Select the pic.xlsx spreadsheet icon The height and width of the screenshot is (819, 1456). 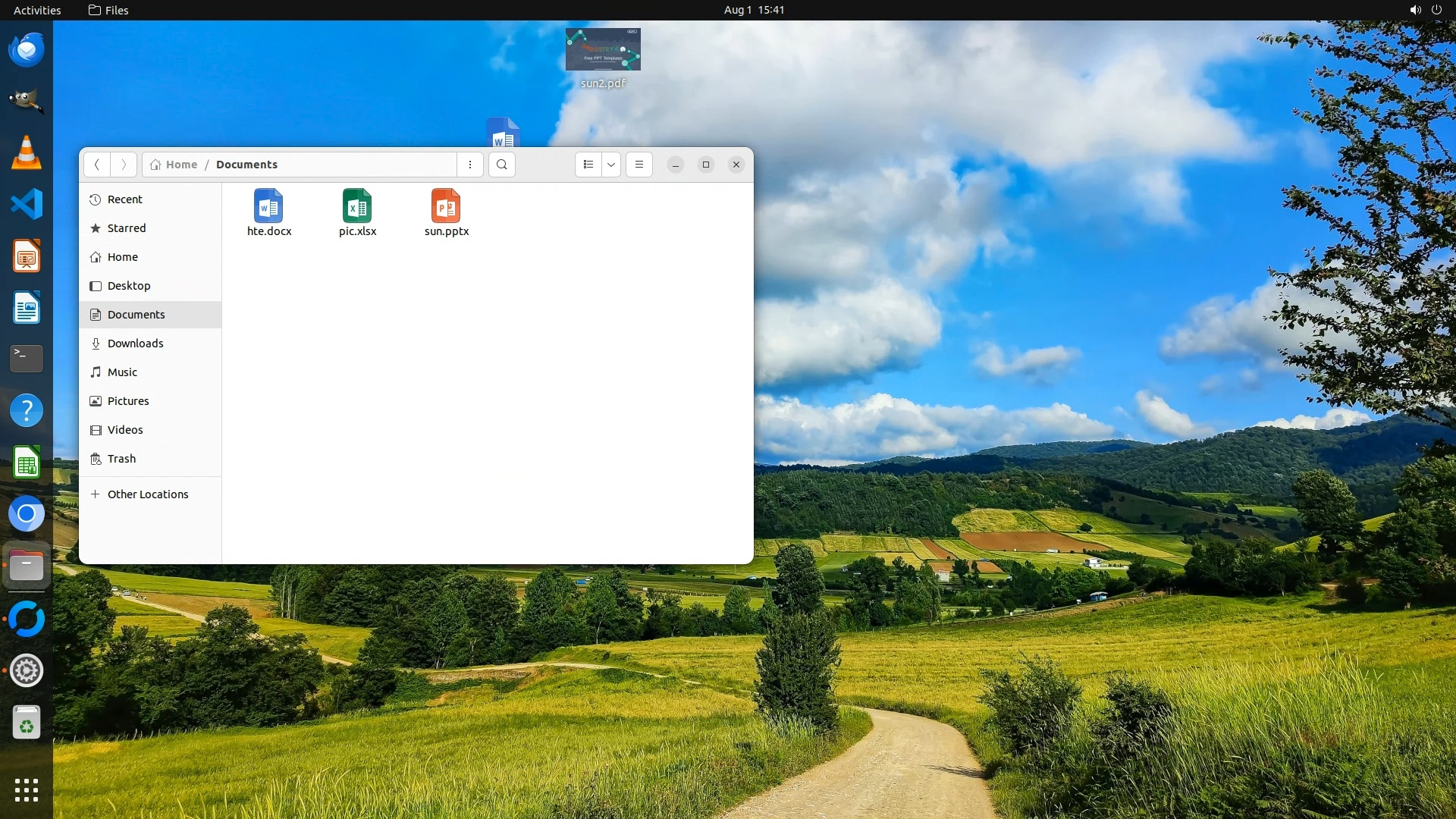click(x=357, y=206)
